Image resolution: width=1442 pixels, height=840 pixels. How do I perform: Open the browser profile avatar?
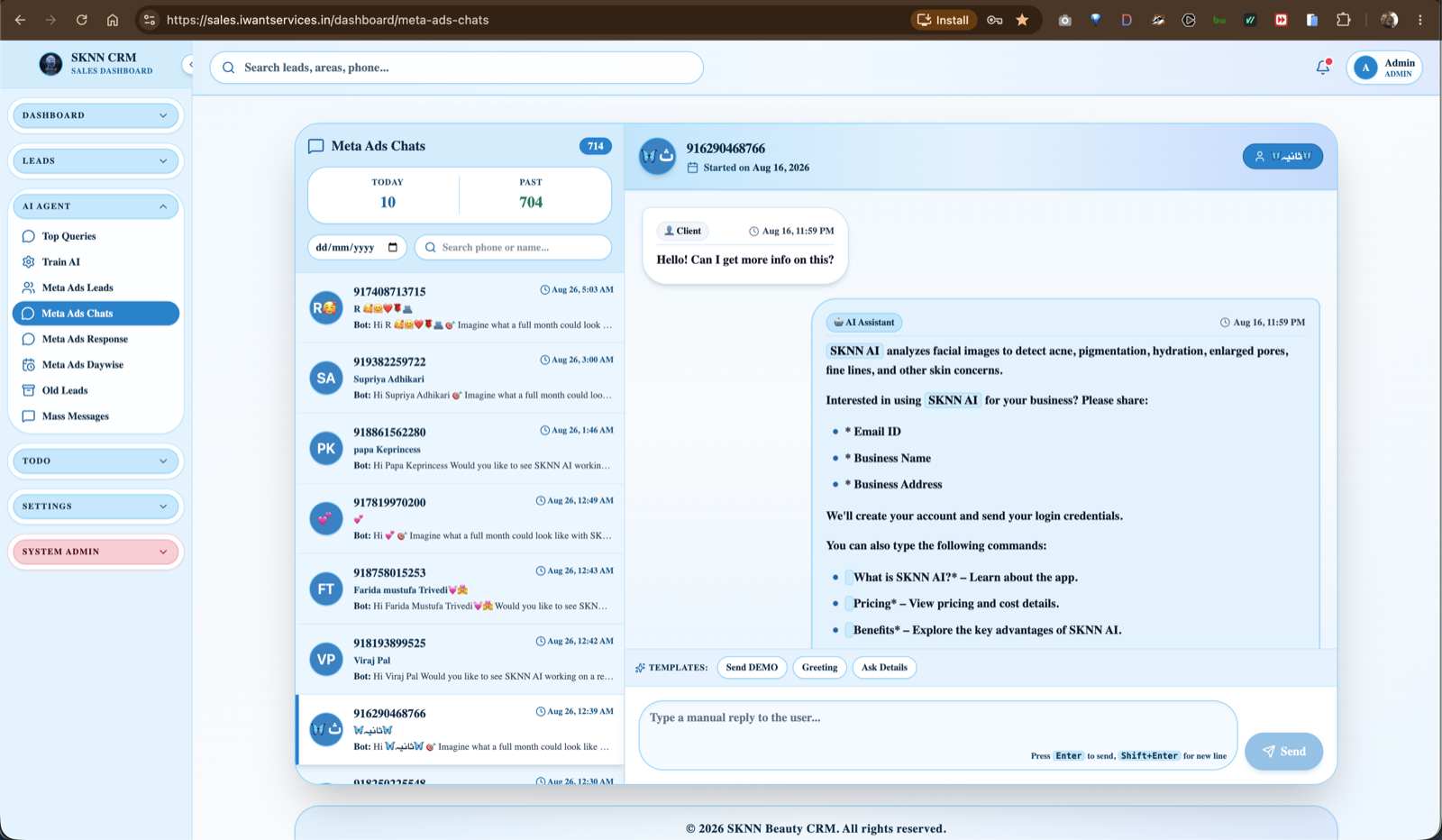(x=1389, y=20)
